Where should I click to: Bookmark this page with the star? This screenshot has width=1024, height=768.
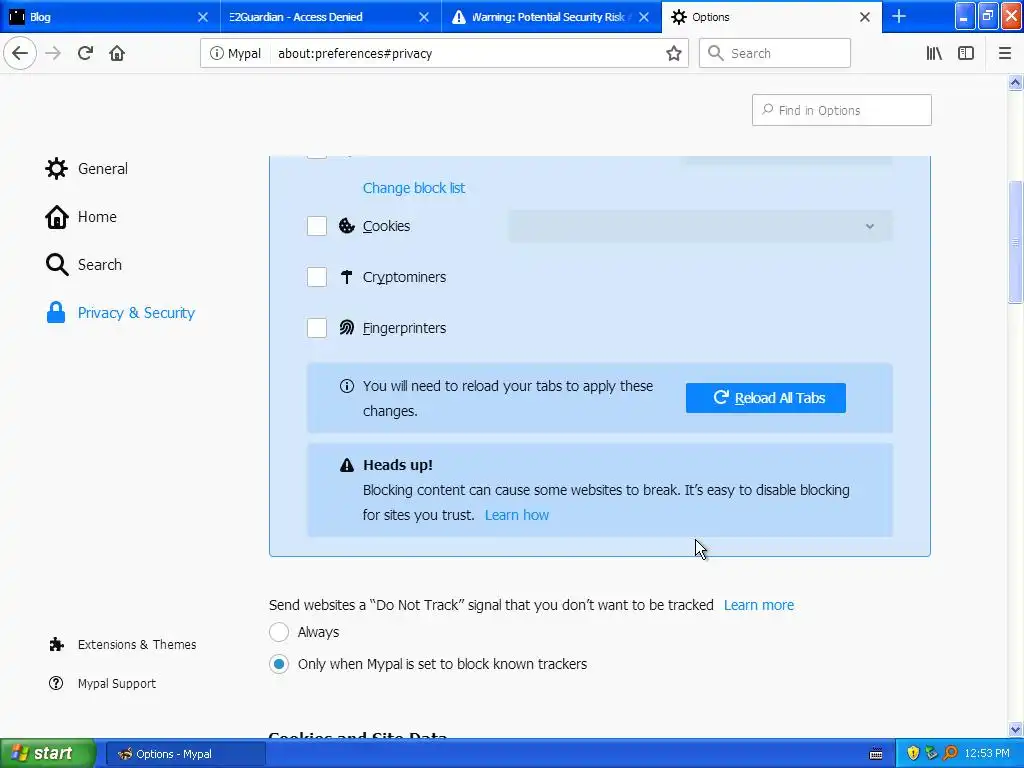674,54
